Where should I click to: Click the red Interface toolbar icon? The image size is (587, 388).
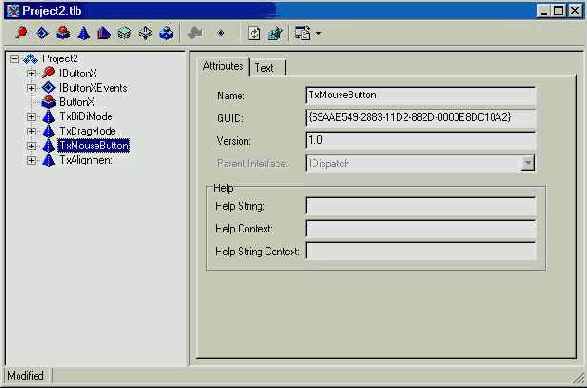tap(22, 33)
